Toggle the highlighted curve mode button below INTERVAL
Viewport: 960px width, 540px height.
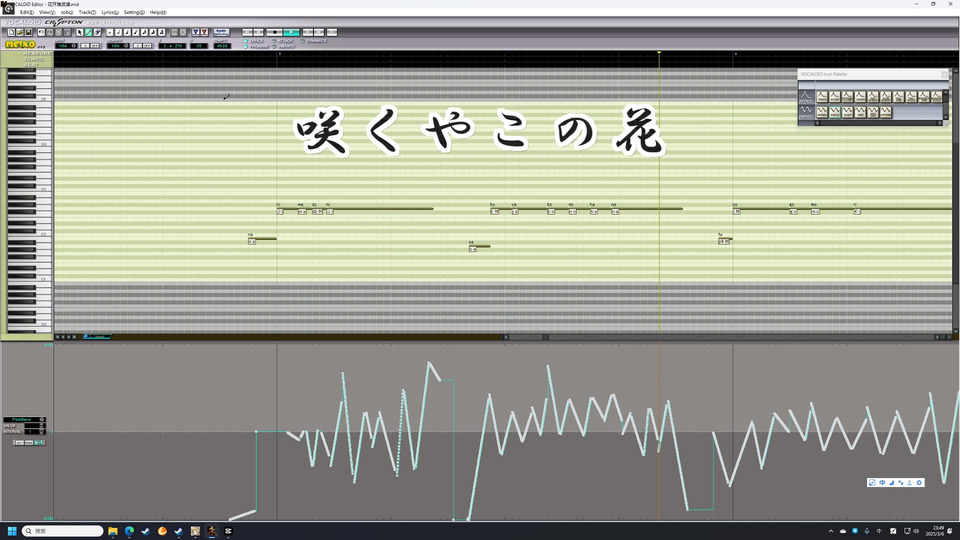pos(39,443)
